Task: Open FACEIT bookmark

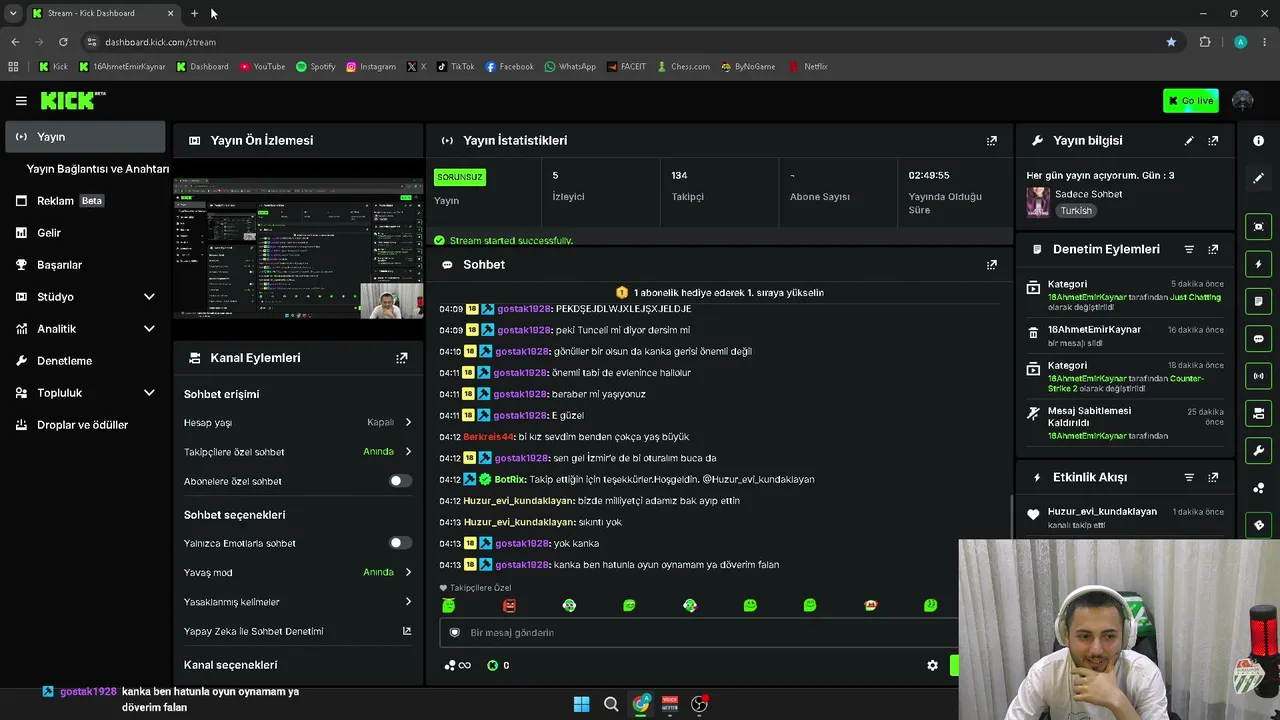Action: [x=625, y=67]
